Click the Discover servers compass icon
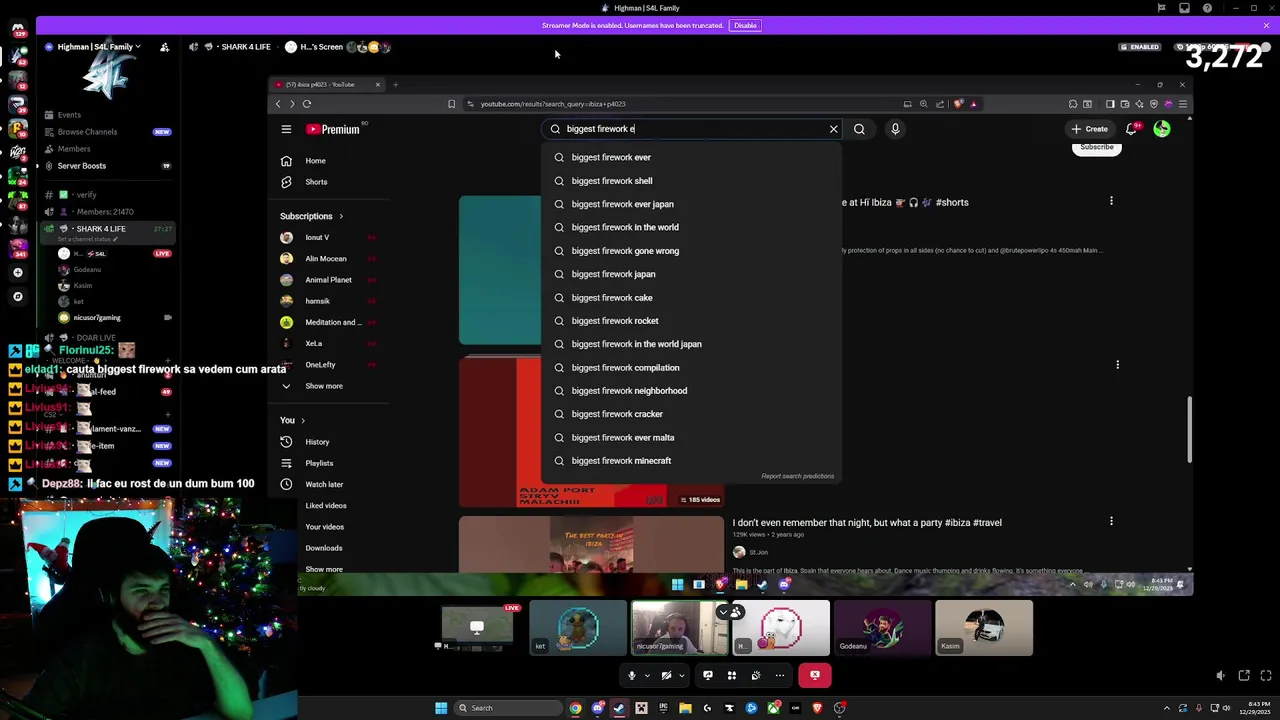The width and height of the screenshot is (1280, 720). 17,296
